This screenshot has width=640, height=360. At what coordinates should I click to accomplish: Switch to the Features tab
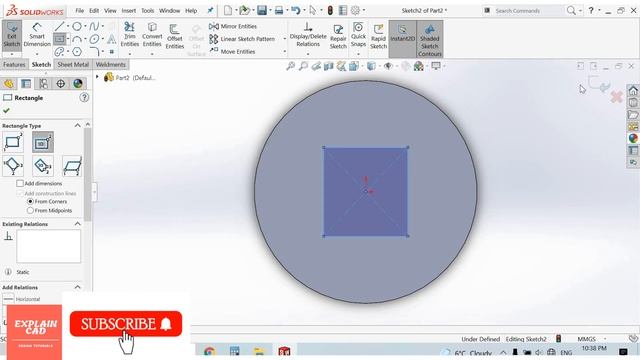pyautogui.click(x=14, y=64)
